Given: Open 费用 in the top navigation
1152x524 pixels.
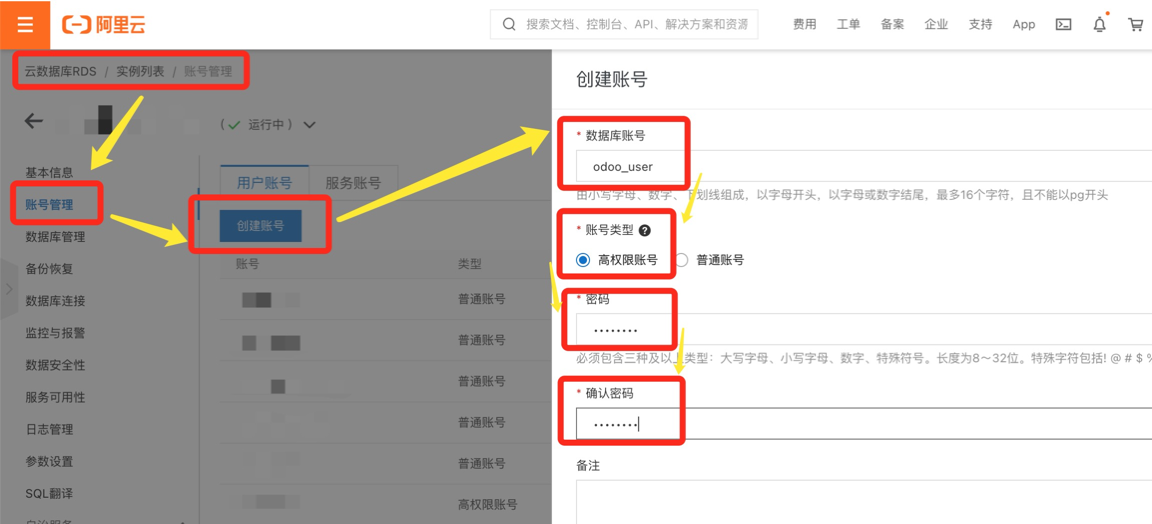Looking at the screenshot, I should (x=804, y=24).
